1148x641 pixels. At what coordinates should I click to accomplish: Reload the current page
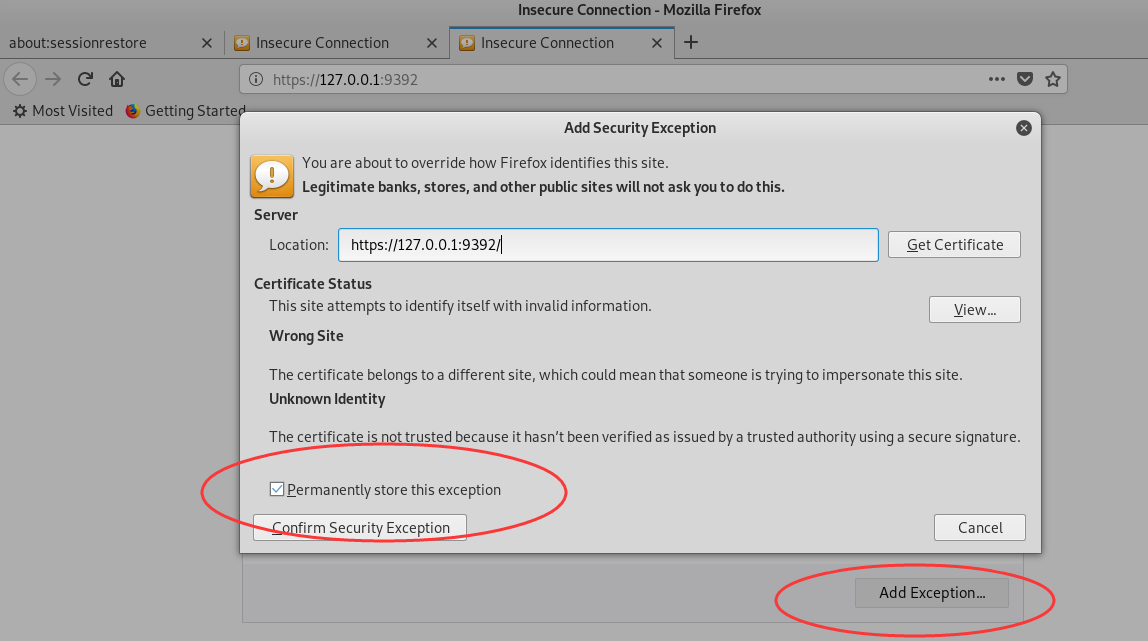tap(85, 79)
